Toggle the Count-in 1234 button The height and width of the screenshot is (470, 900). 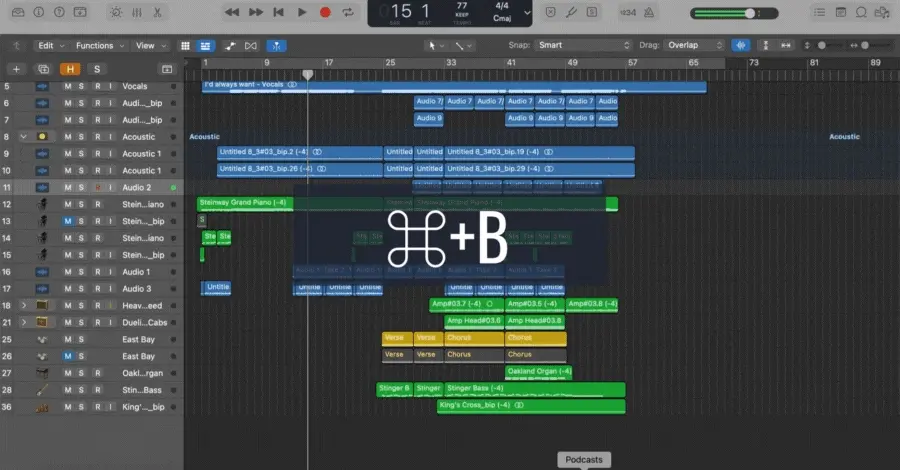coord(627,12)
